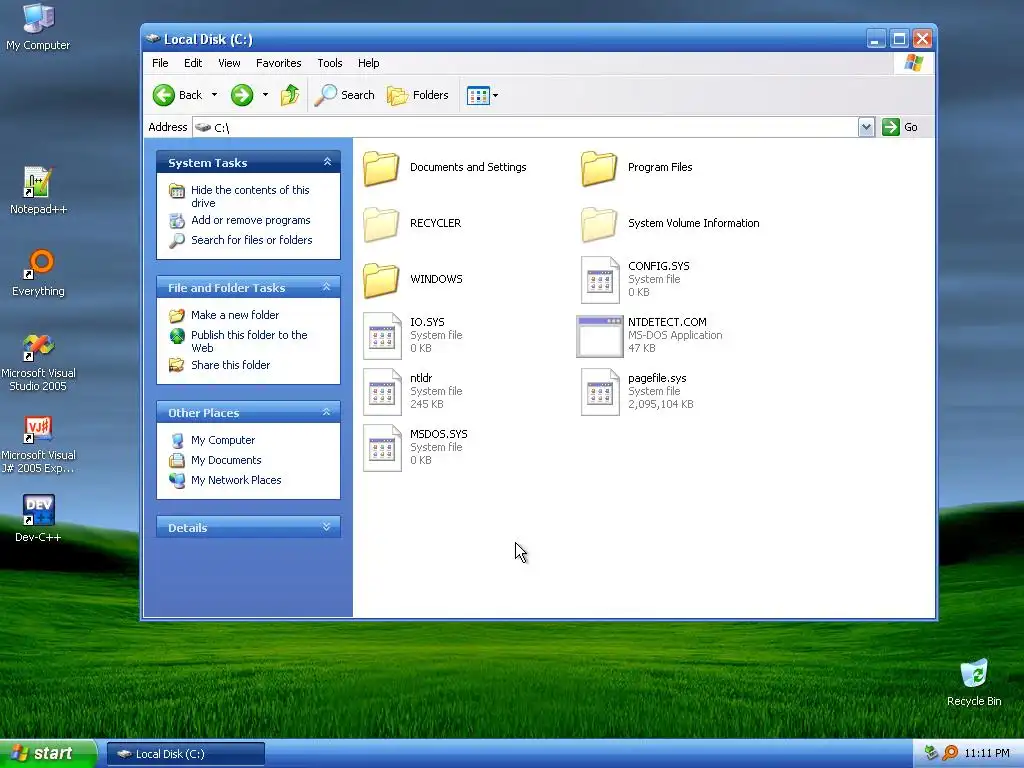Open My Network Places link
Viewport: 1024px width, 768px height.
point(236,480)
